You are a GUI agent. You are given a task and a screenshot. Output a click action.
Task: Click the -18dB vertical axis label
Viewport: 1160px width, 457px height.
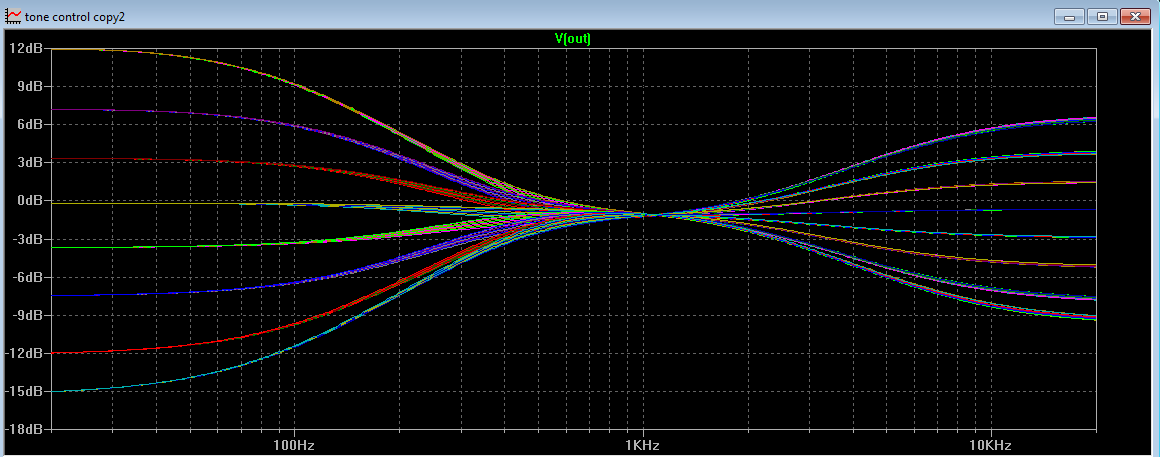[x=25, y=430]
